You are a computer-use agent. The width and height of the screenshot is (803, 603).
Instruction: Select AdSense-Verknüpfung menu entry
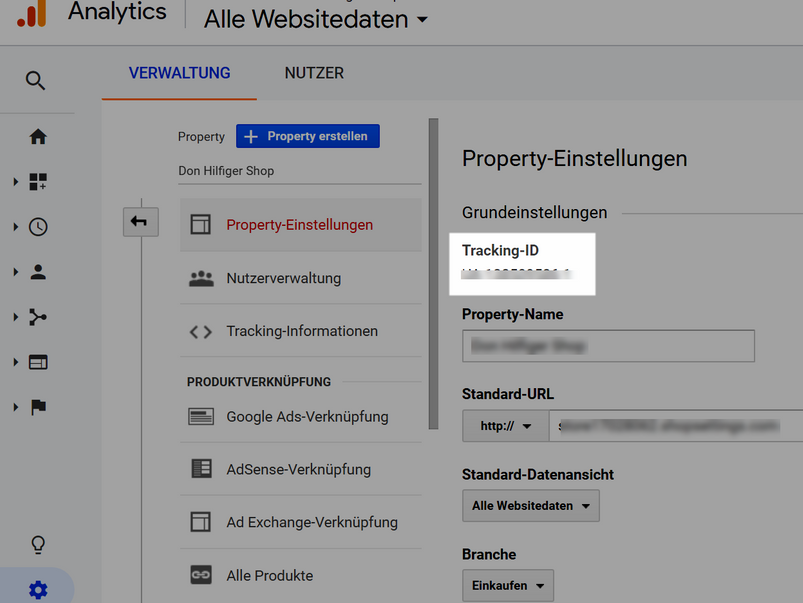[x=301, y=469]
